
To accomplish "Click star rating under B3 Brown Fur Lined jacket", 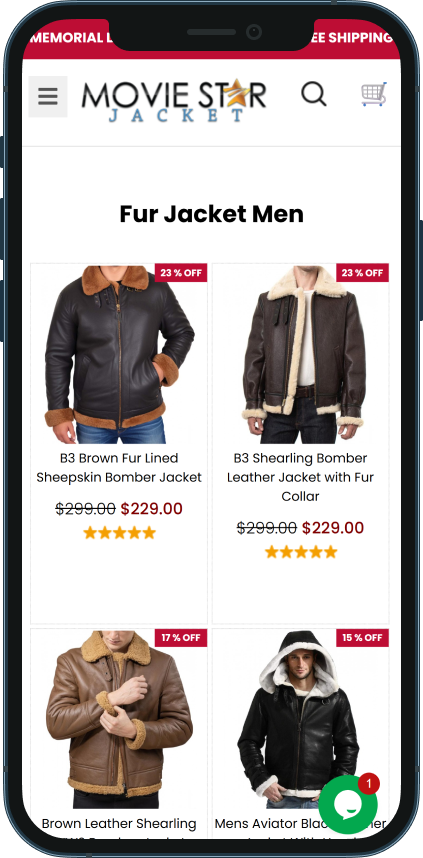I will 119,533.
